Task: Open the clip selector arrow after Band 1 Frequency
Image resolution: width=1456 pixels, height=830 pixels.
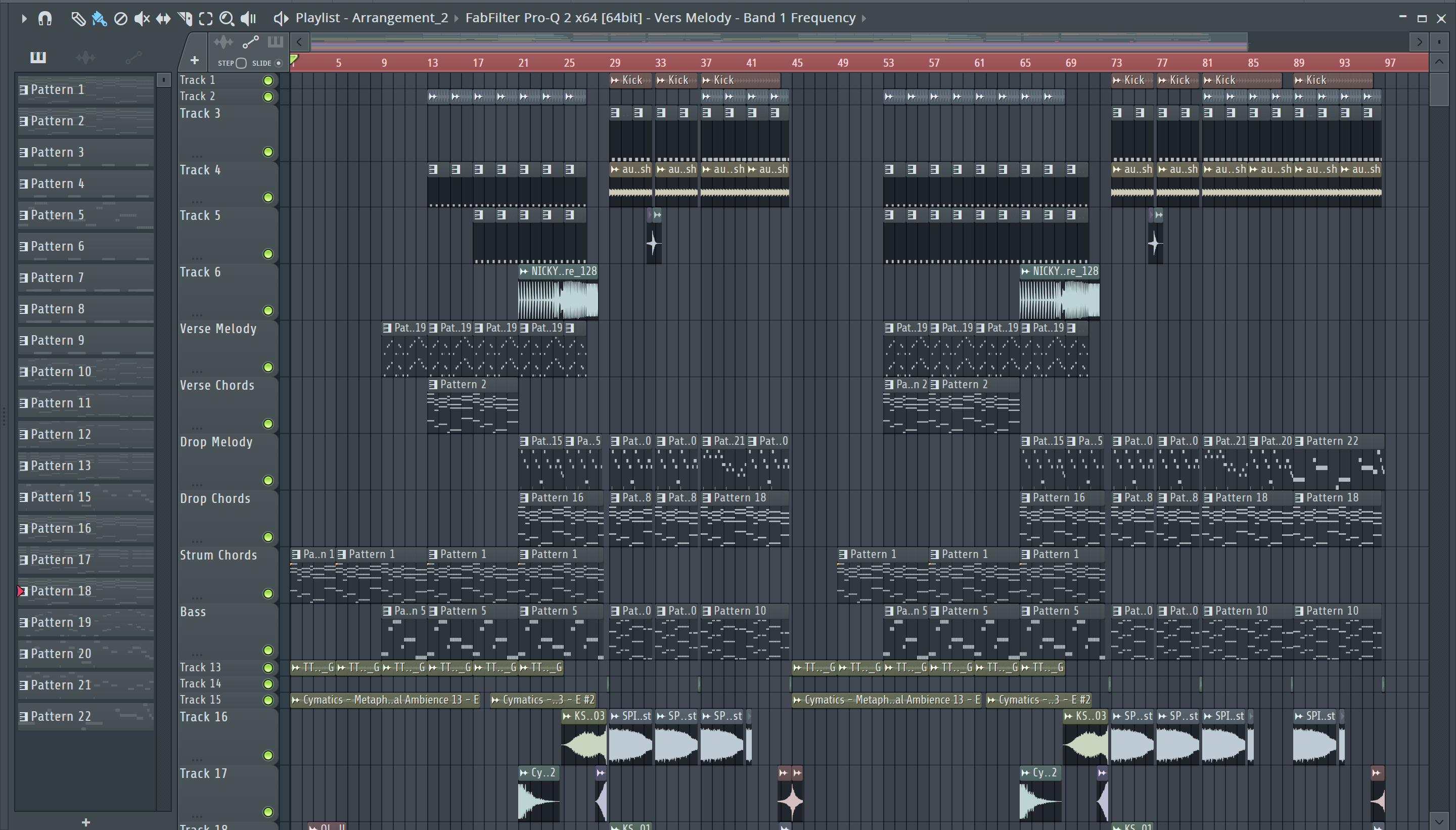Action: pyautogui.click(x=863, y=18)
